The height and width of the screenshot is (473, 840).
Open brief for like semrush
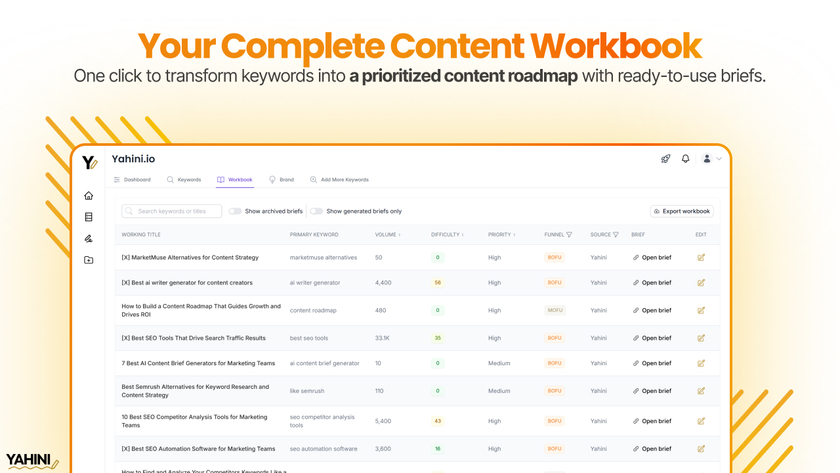[652, 391]
